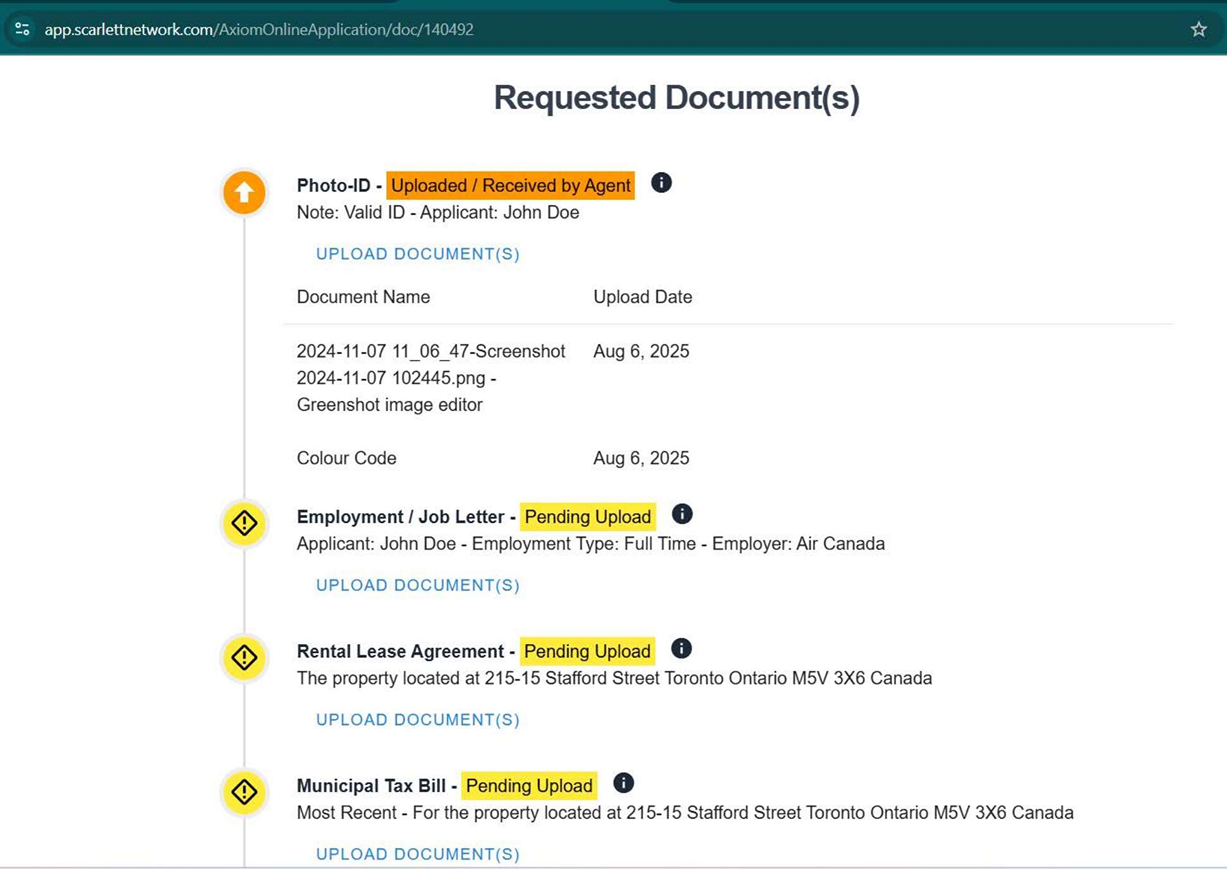Click the Document Name column header
The image size is (1227, 869).
click(363, 297)
